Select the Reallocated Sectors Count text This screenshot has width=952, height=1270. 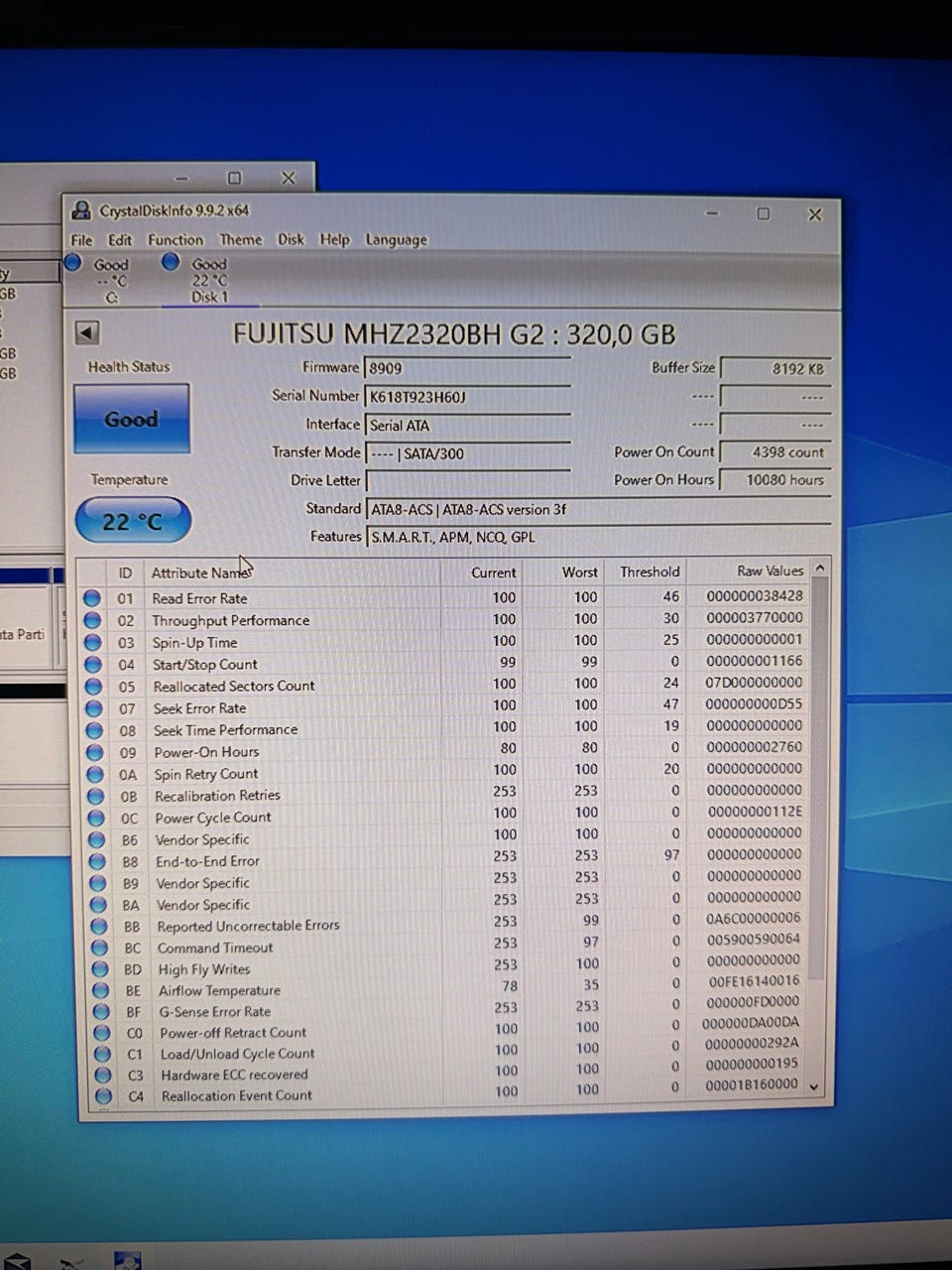pyautogui.click(x=234, y=686)
